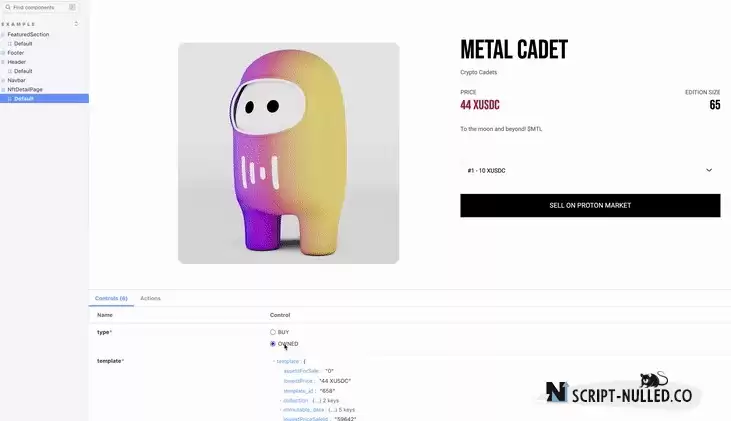Click the NftDetailPage component icon

pos(3,90)
